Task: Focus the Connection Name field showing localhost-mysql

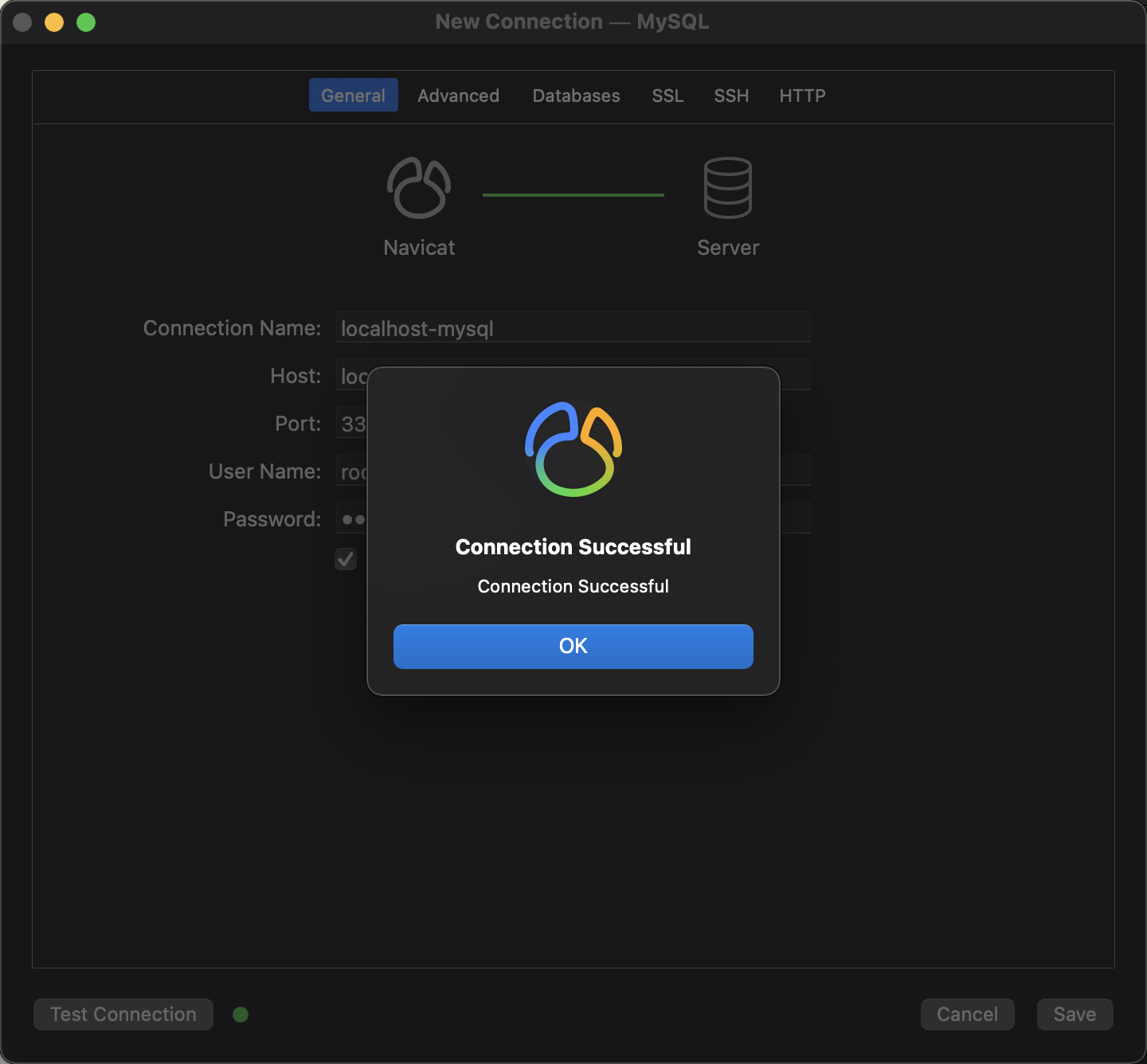Action: pos(573,327)
